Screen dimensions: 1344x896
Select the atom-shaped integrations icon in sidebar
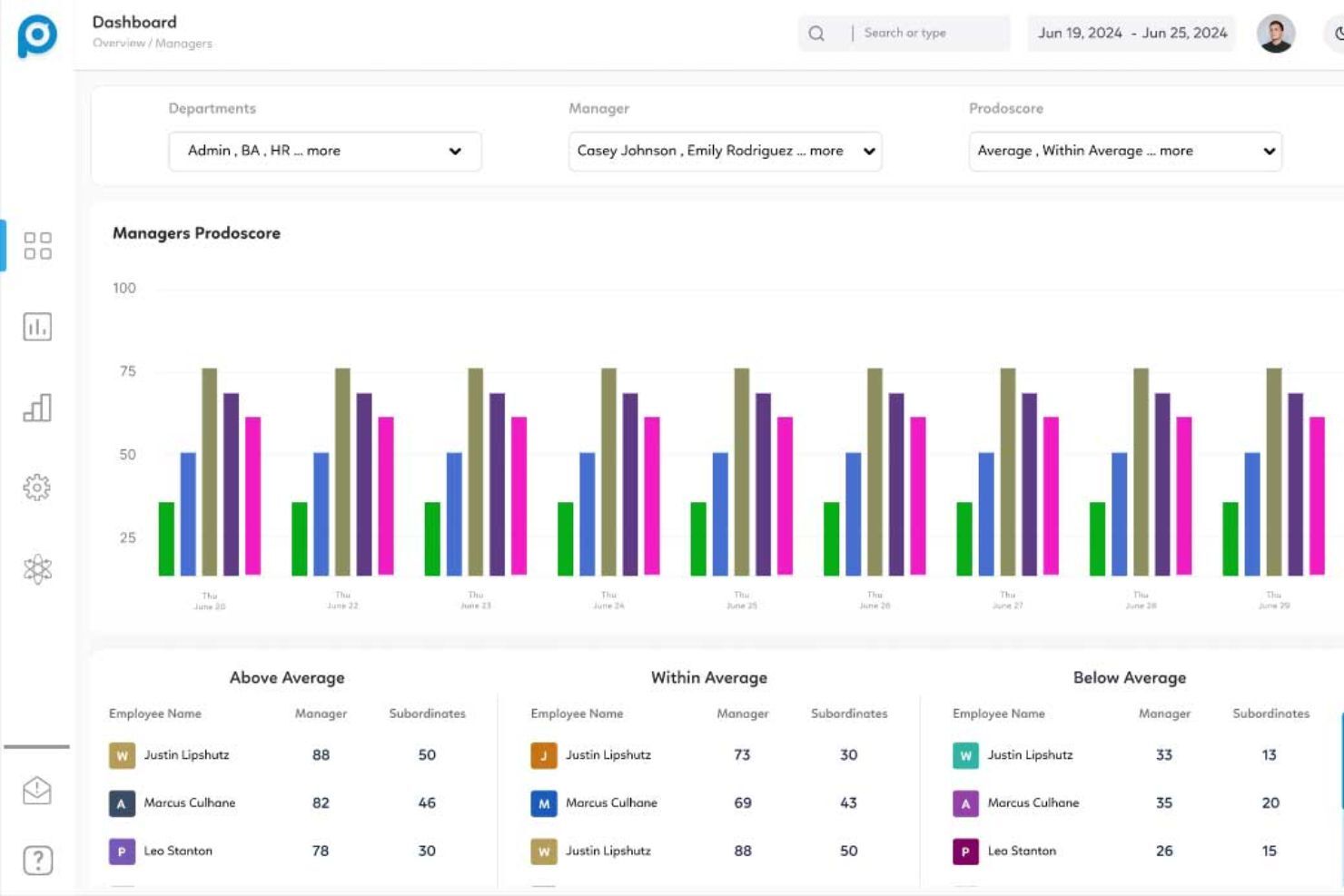tap(36, 566)
